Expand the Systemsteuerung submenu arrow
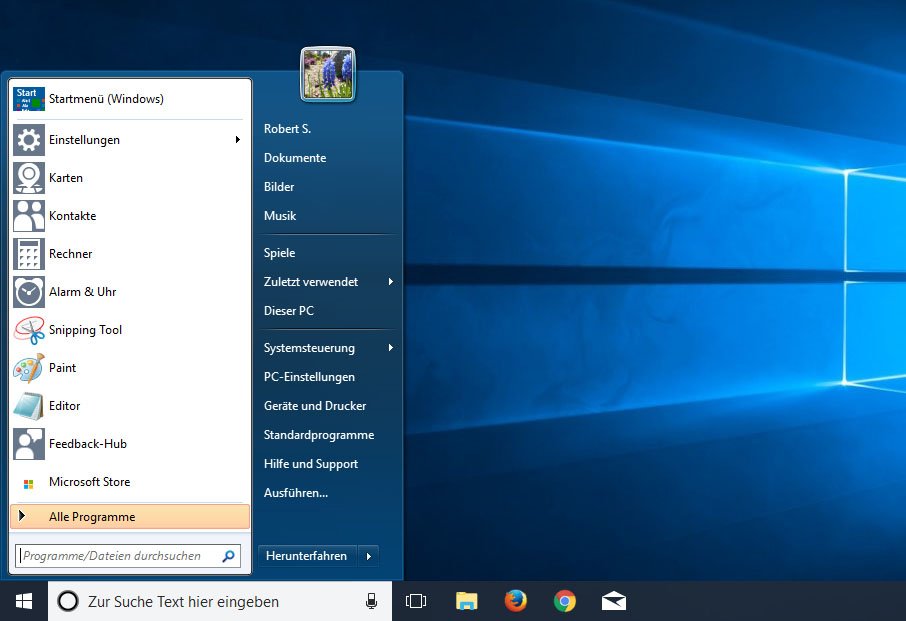Screen dimensions: 906x621 tap(391, 348)
